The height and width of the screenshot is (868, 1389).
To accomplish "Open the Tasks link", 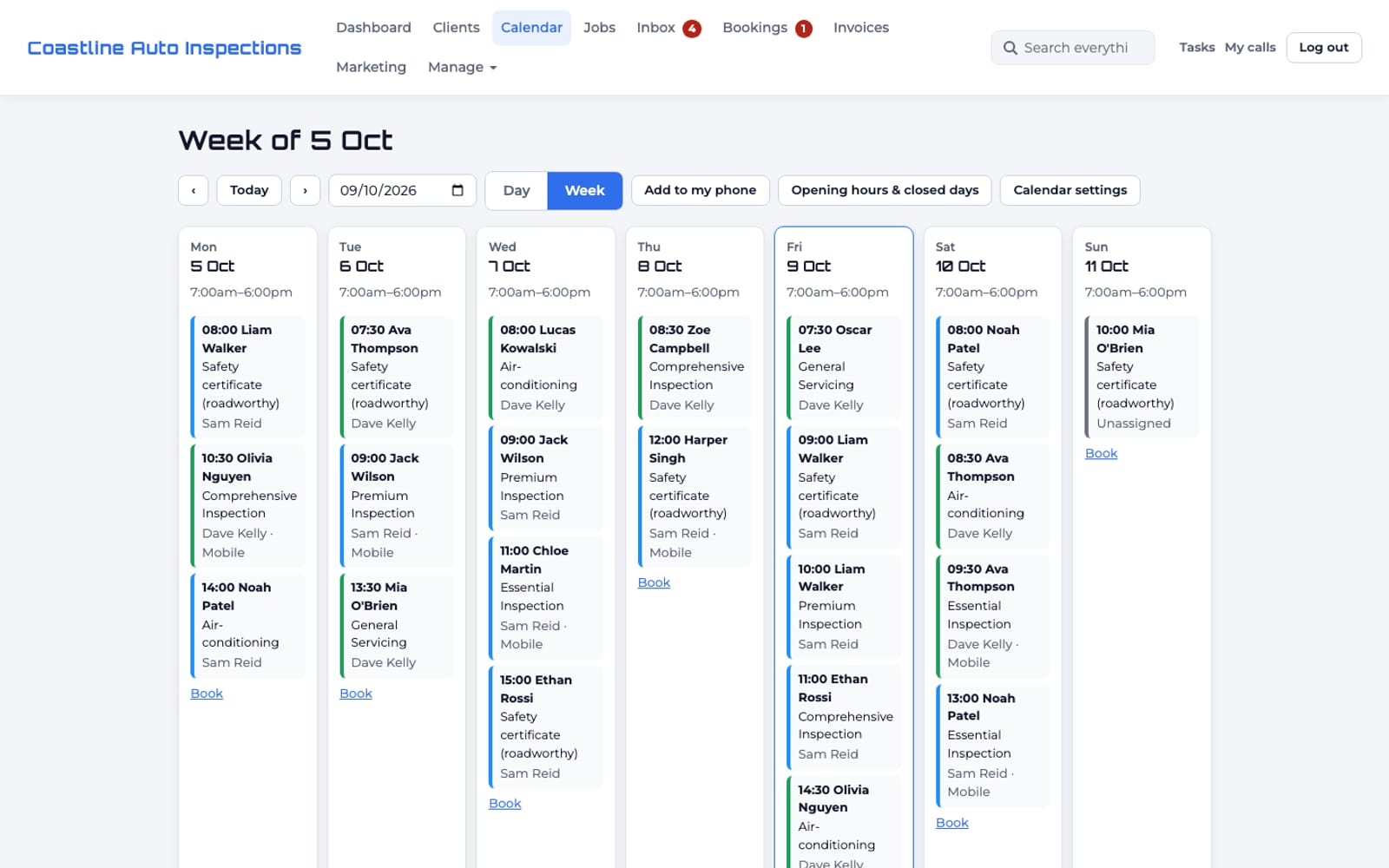I will [x=1196, y=48].
